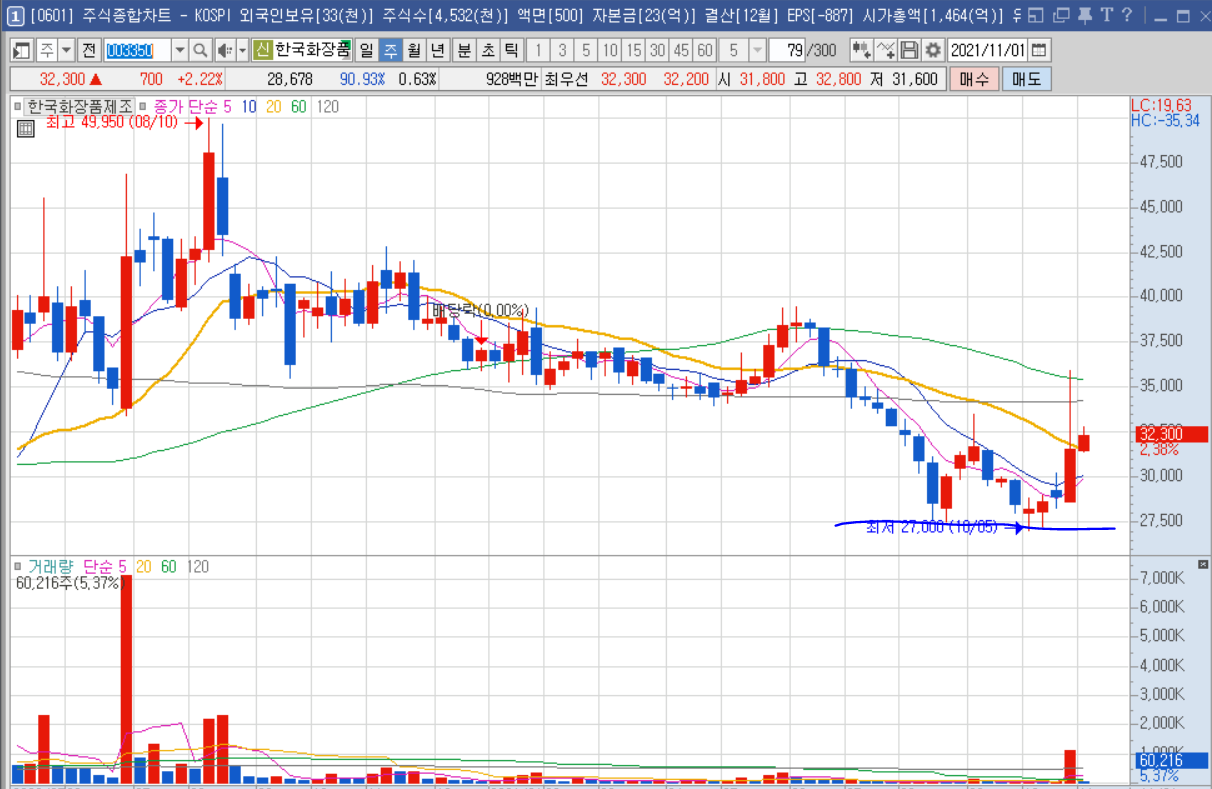
Task: Click the 928백만 trading value
Action: click(511, 79)
